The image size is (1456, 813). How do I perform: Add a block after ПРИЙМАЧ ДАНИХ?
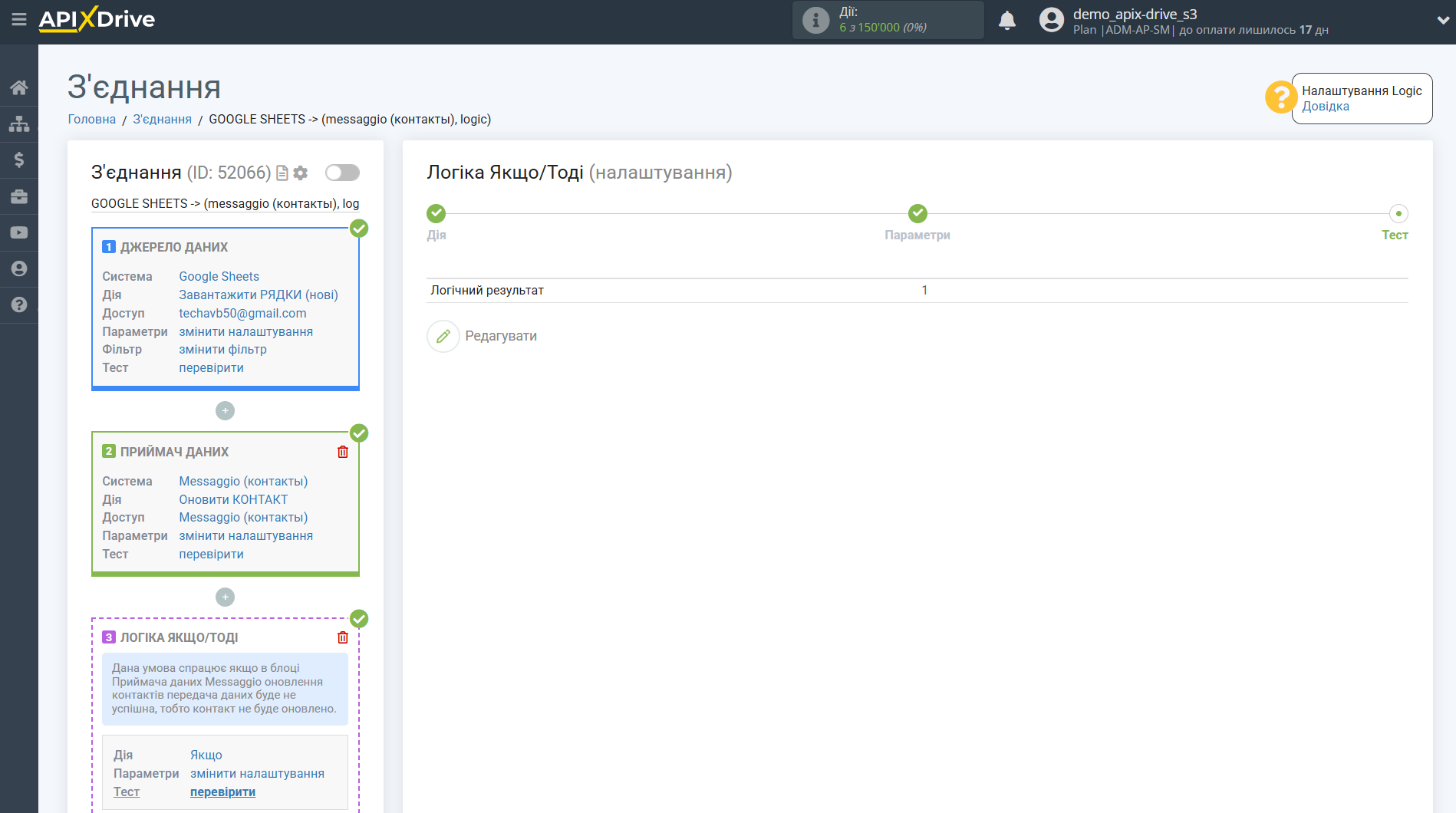pyautogui.click(x=225, y=597)
